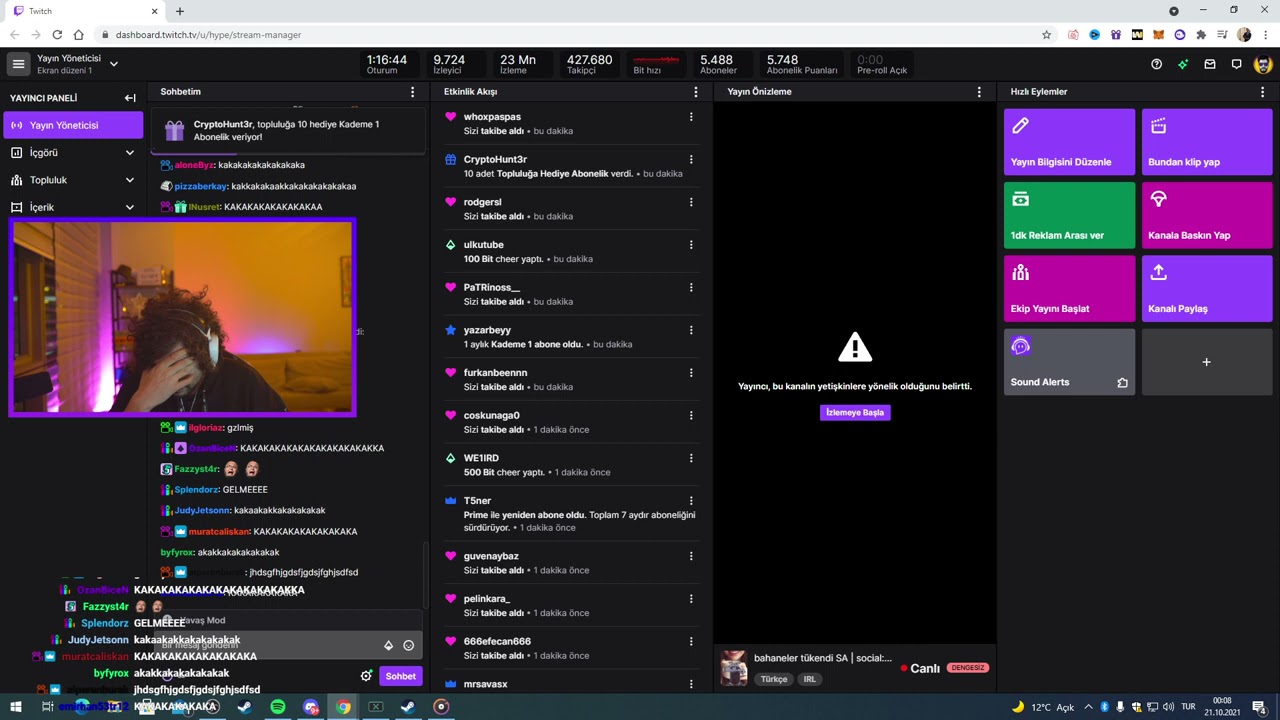Open Sound Alerts quick action tile
This screenshot has width=1280, height=720.
click(1069, 362)
